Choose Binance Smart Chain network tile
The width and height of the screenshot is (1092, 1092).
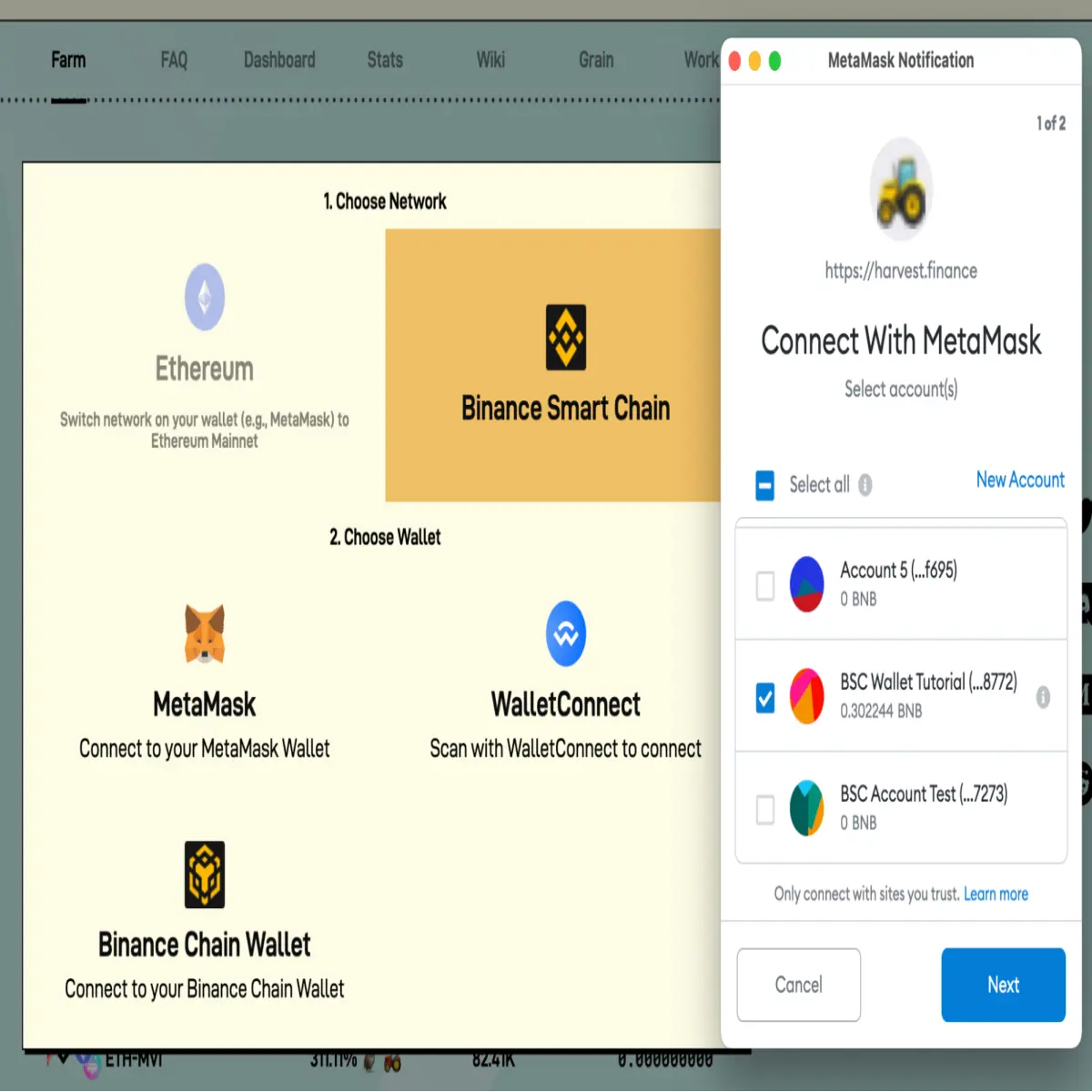coord(553,365)
